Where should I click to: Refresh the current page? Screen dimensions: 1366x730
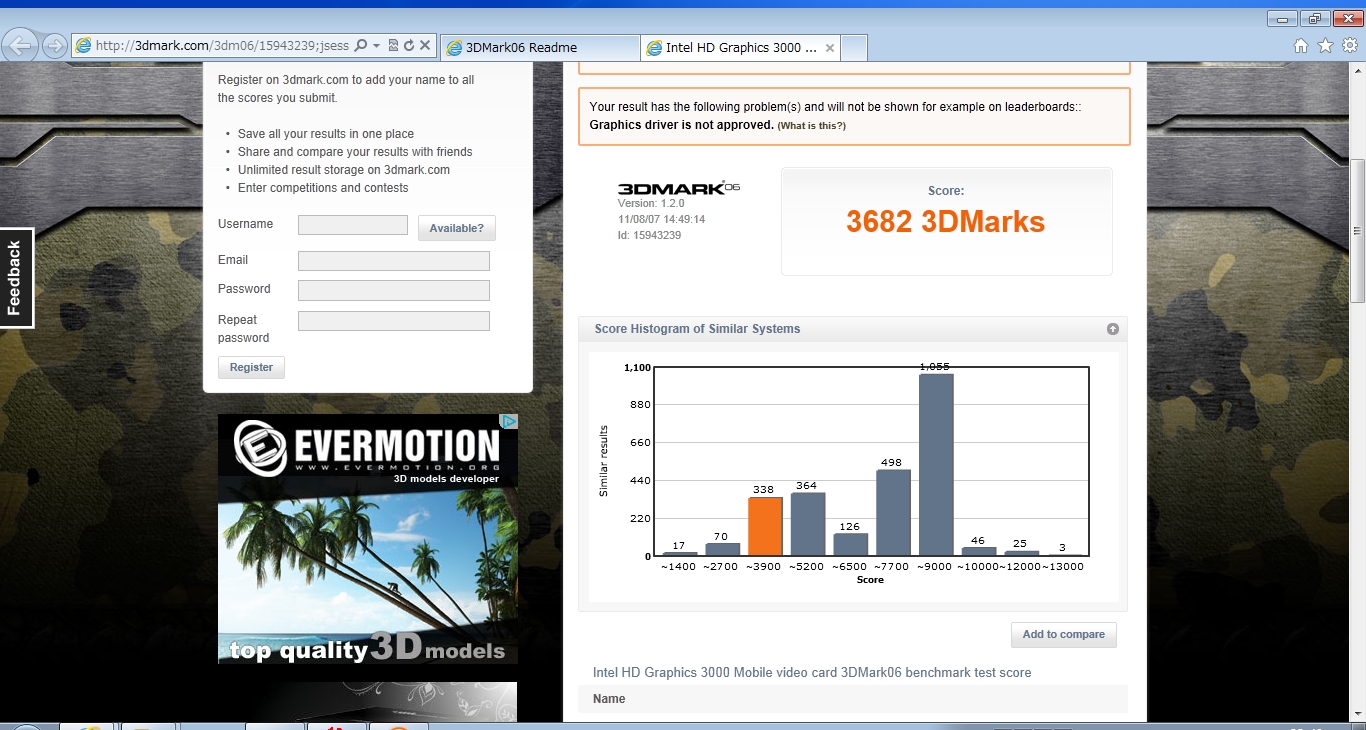pyautogui.click(x=409, y=46)
